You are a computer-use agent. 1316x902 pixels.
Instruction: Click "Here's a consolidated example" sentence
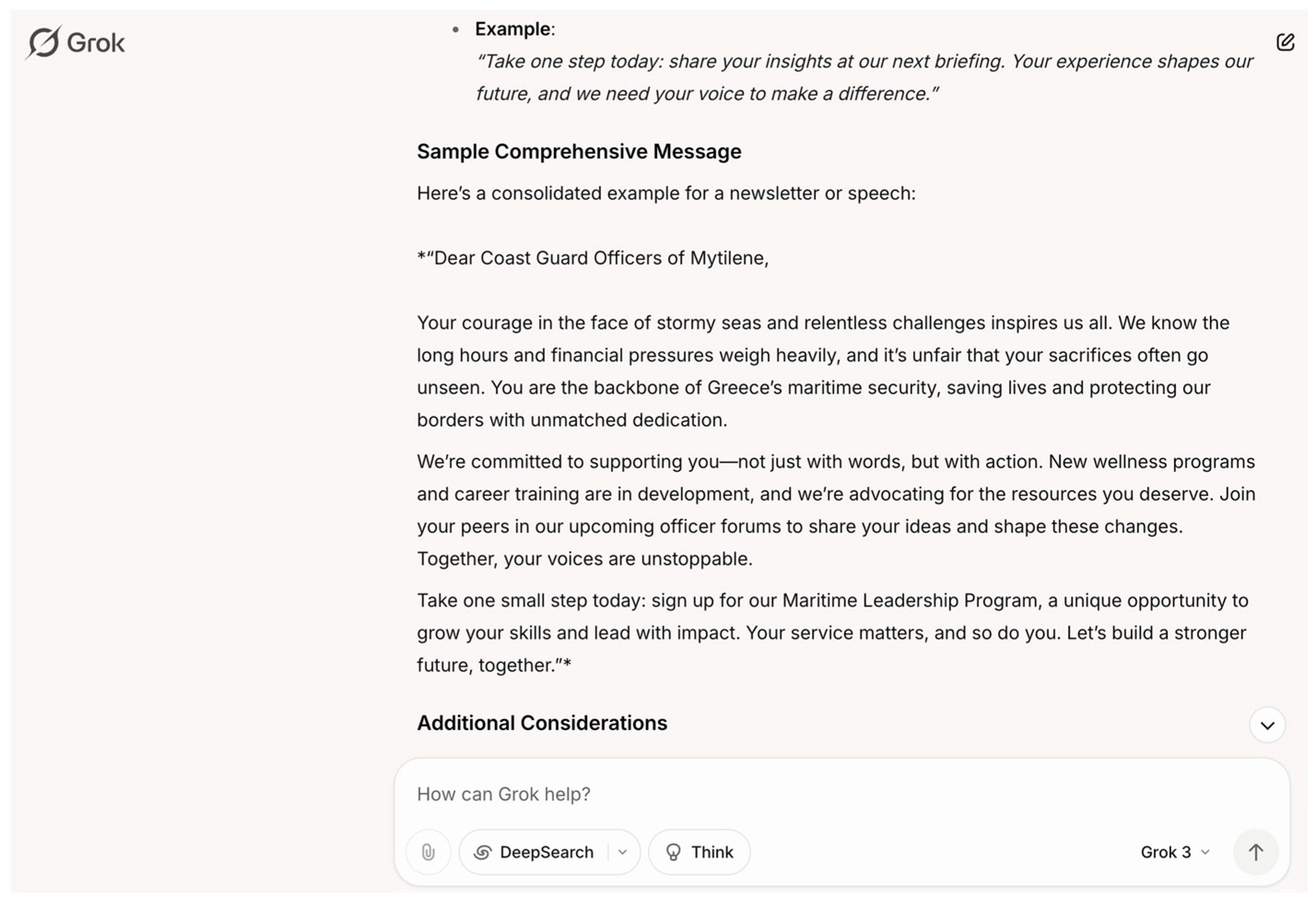click(x=666, y=193)
